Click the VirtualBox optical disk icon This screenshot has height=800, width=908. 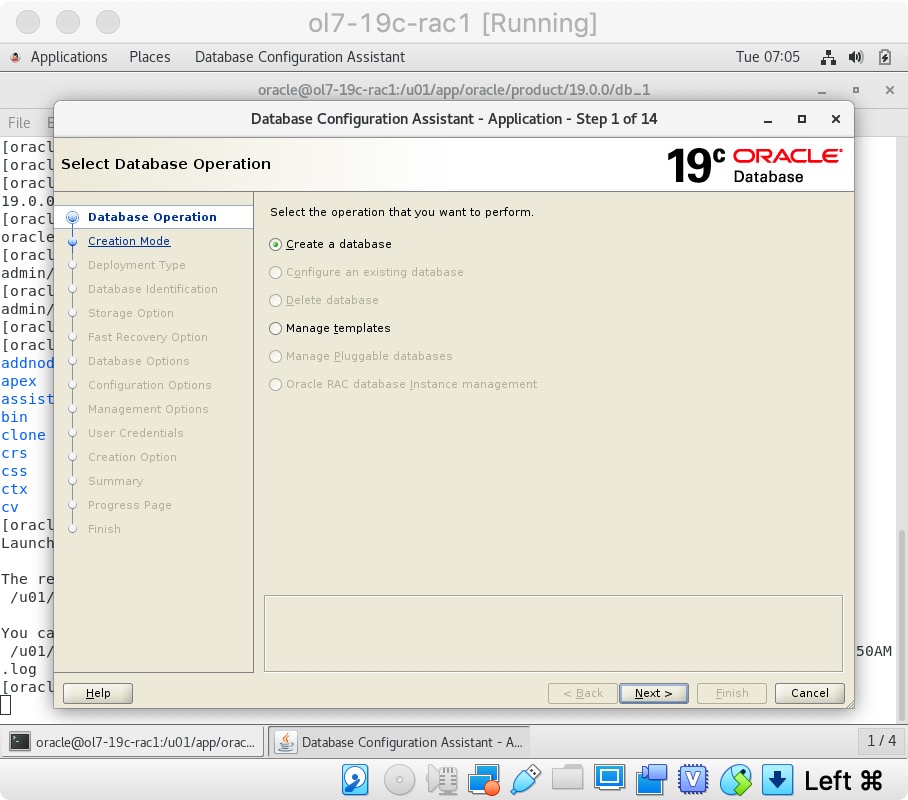tap(400, 780)
